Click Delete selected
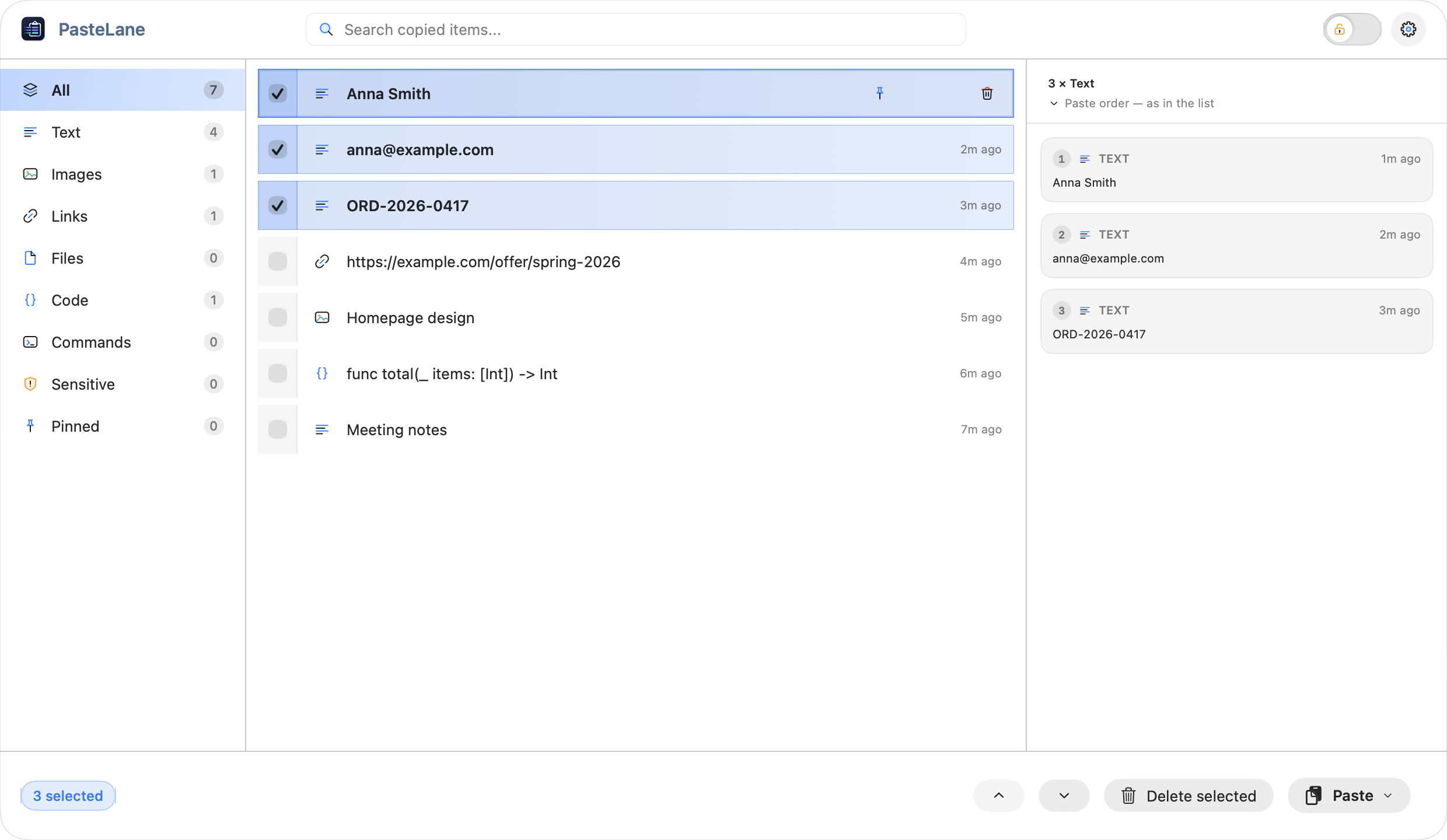This screenshot has width=1447, height=840. tap(1189, 796)
